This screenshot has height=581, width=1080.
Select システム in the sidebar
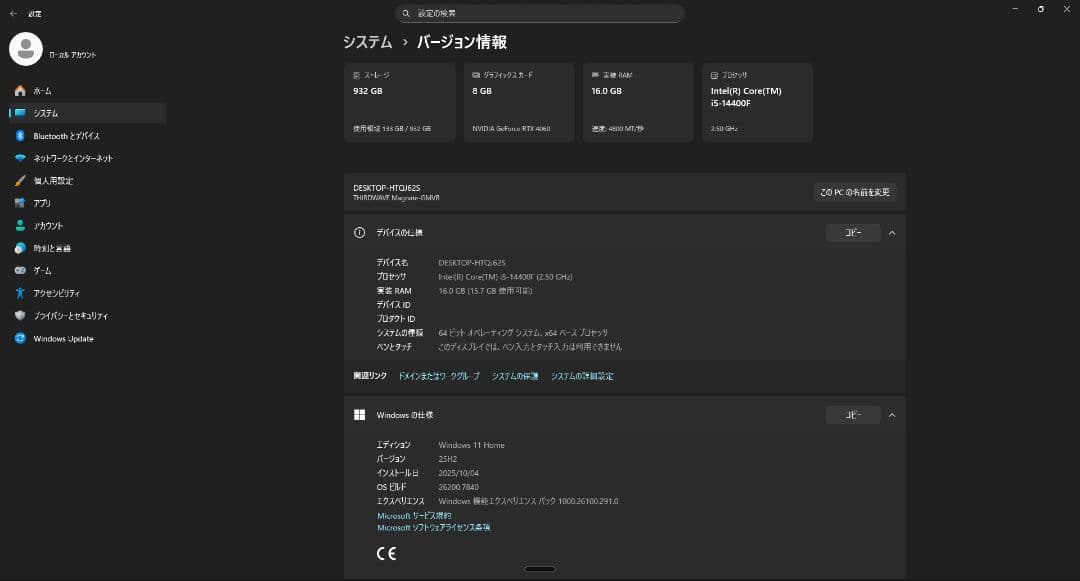point(87,113)
